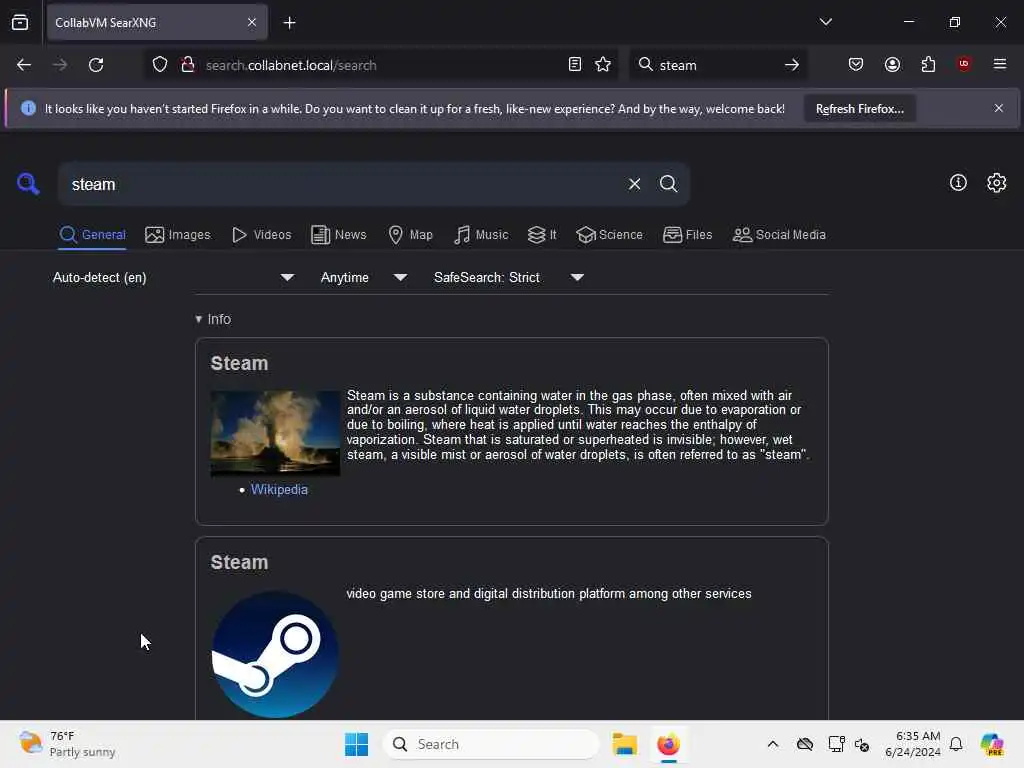Open the SafeSearch: Strict dropdown
Image resolution: width=1024 pixels, height=768 pixels.
tap(508, 278)
